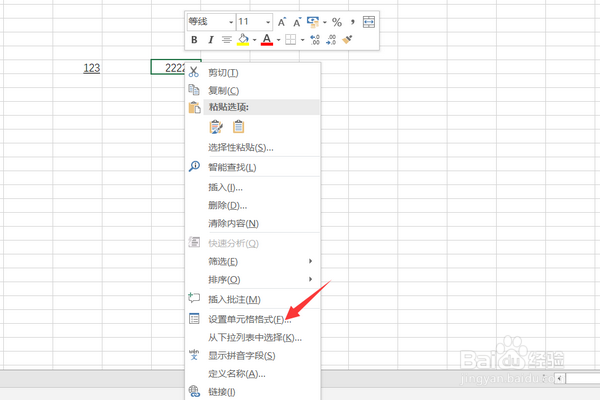
Task: Select 清除内容(N) menu item
Action: 252,224
